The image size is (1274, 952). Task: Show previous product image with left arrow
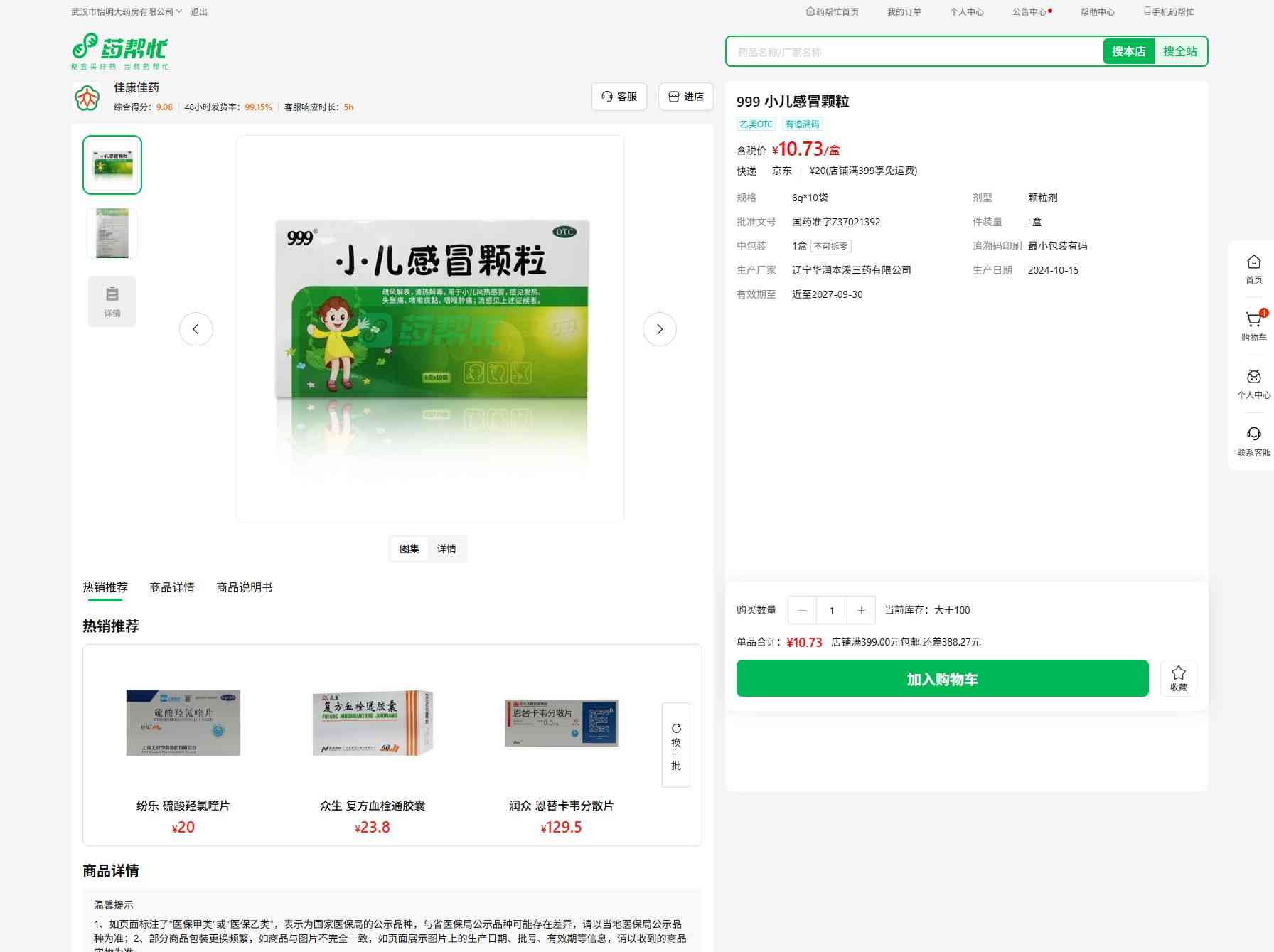point(196,329)
